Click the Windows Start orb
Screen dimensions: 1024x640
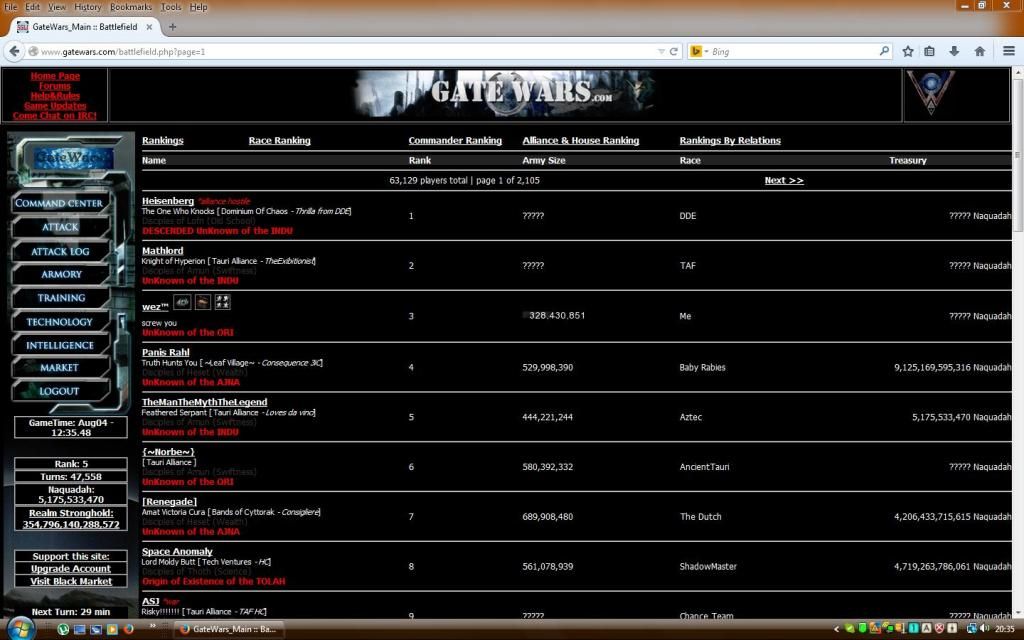point(21,628)
